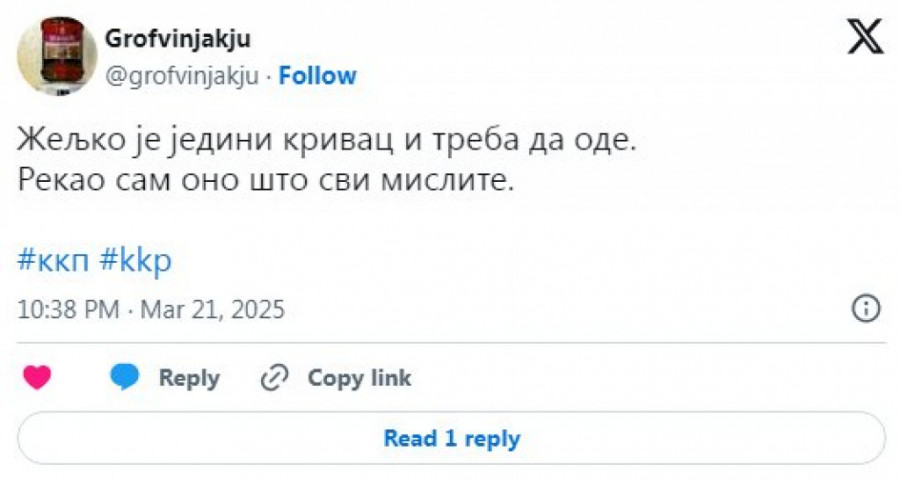This screenshot has height=480, width=900.
Task: Click the blue reply speech bubble icon
Action: point(125,378)
